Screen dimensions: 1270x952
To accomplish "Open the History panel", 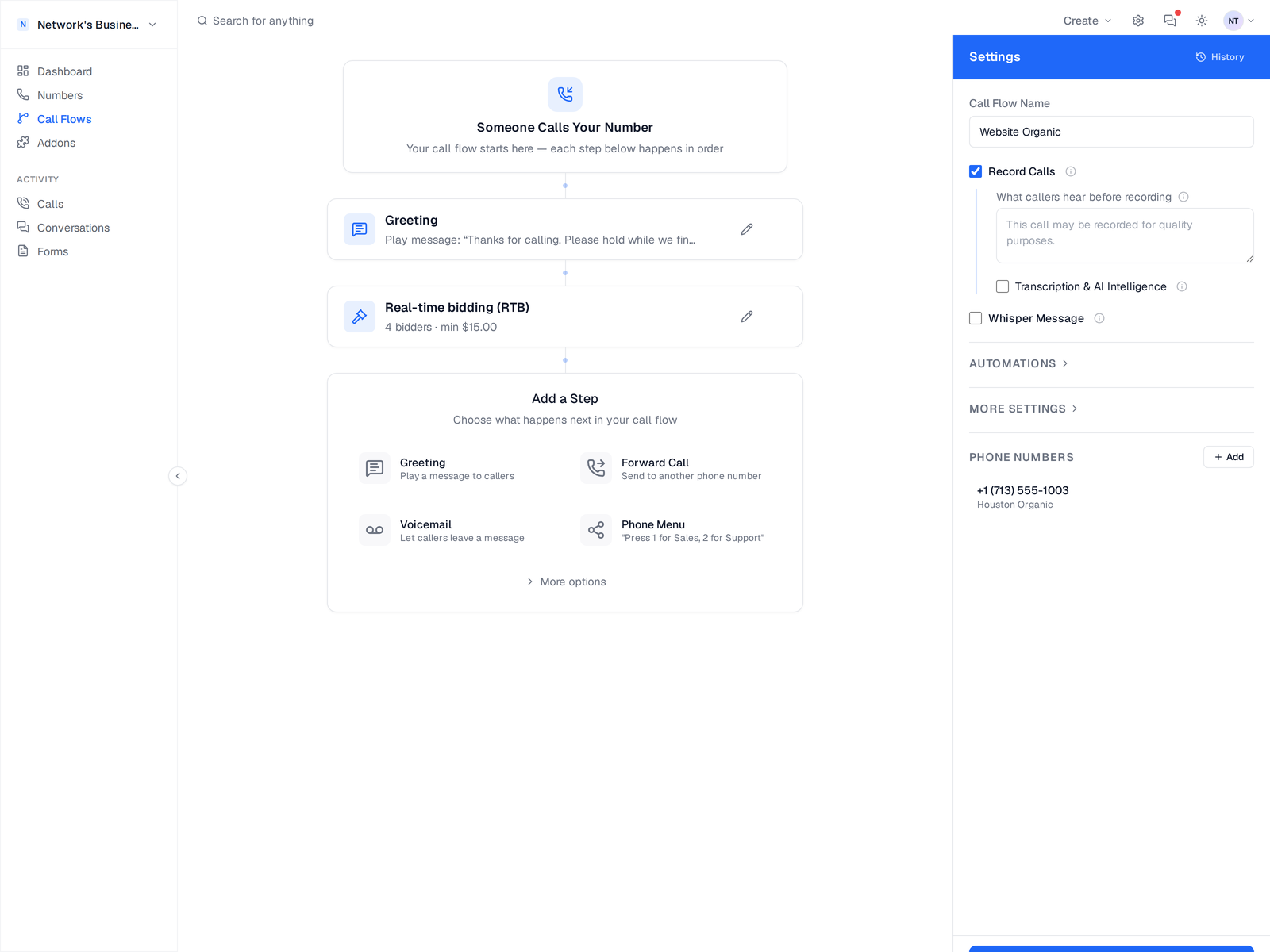I will 1220,57.
